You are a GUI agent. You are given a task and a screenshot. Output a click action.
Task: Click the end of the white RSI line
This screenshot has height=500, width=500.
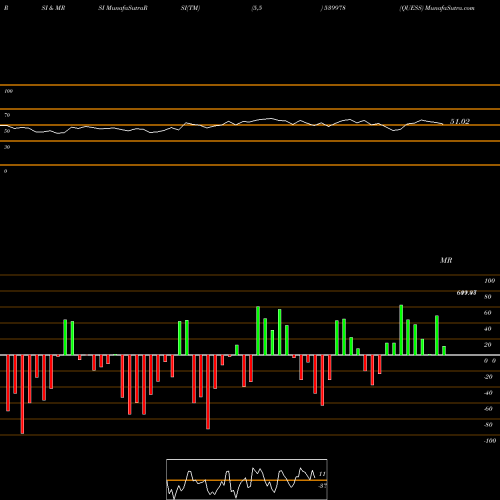point(443,124)
